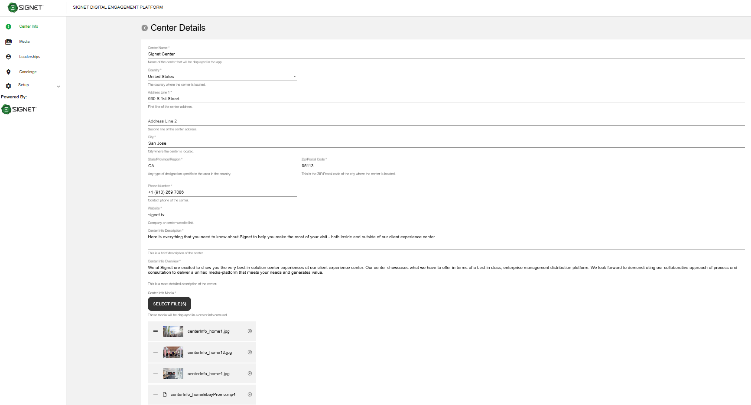Click the SELECT FILE(S) button
Image resolution: width=751 pixels, height=405 pixels.
coord(169,304)
